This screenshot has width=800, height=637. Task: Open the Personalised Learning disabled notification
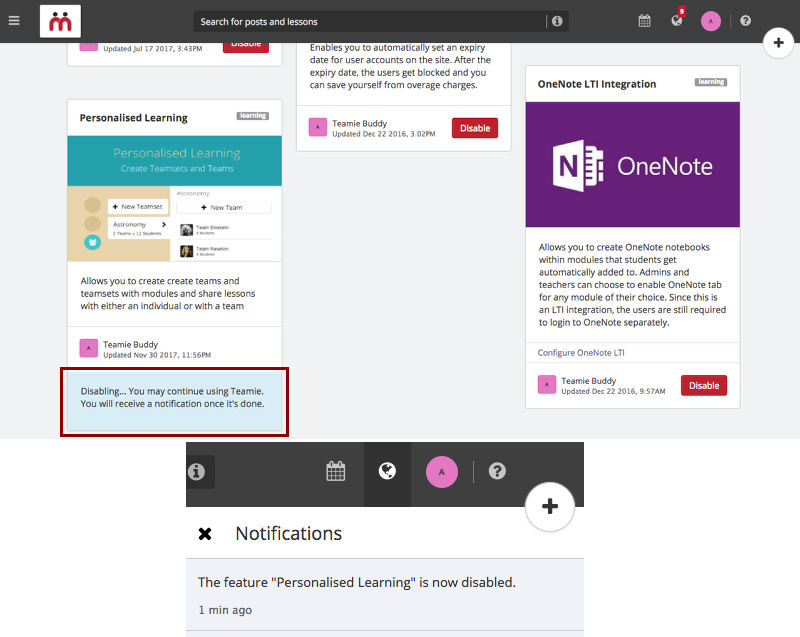tap(385, 595)
